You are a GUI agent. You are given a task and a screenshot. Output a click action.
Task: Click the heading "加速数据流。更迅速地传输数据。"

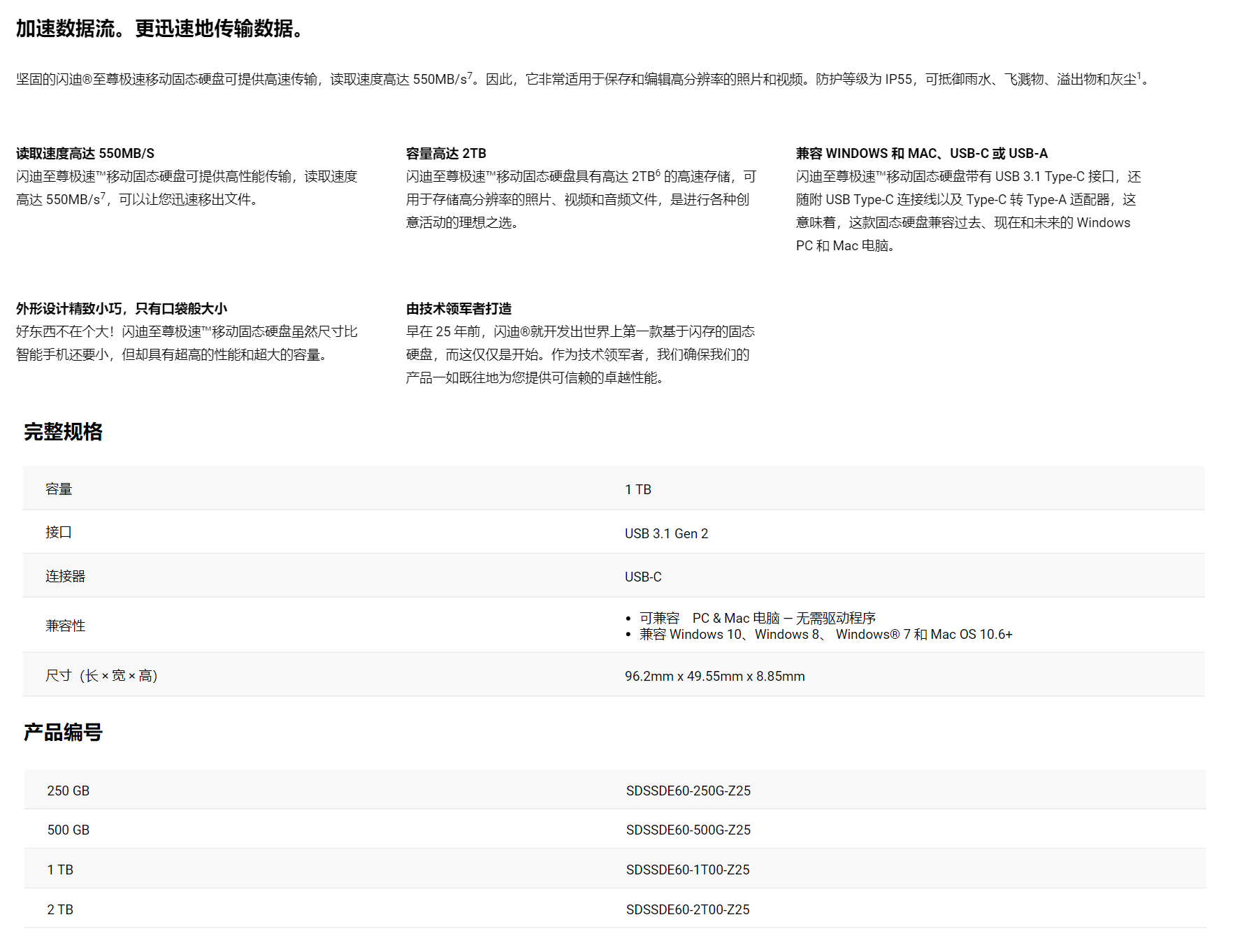tap(161, 29)
